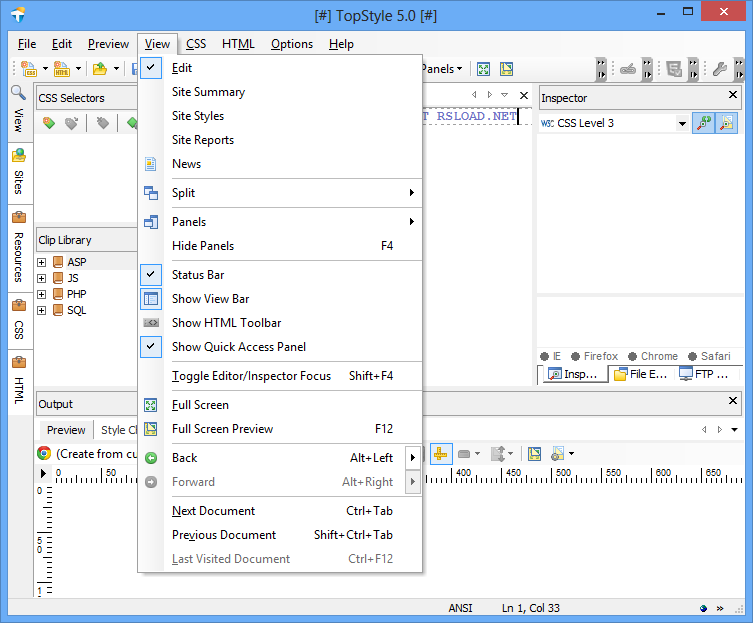
Task: Select Previous Document menu entry
Action: point(280,535)
